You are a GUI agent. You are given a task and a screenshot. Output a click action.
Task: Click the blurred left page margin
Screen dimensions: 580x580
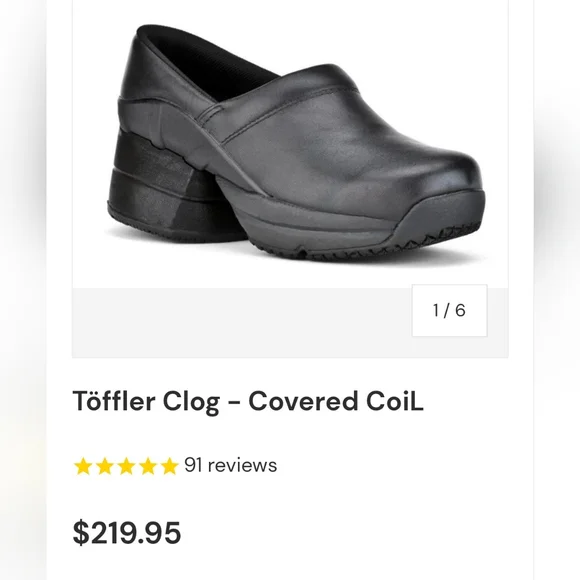(x=23, y=290)
